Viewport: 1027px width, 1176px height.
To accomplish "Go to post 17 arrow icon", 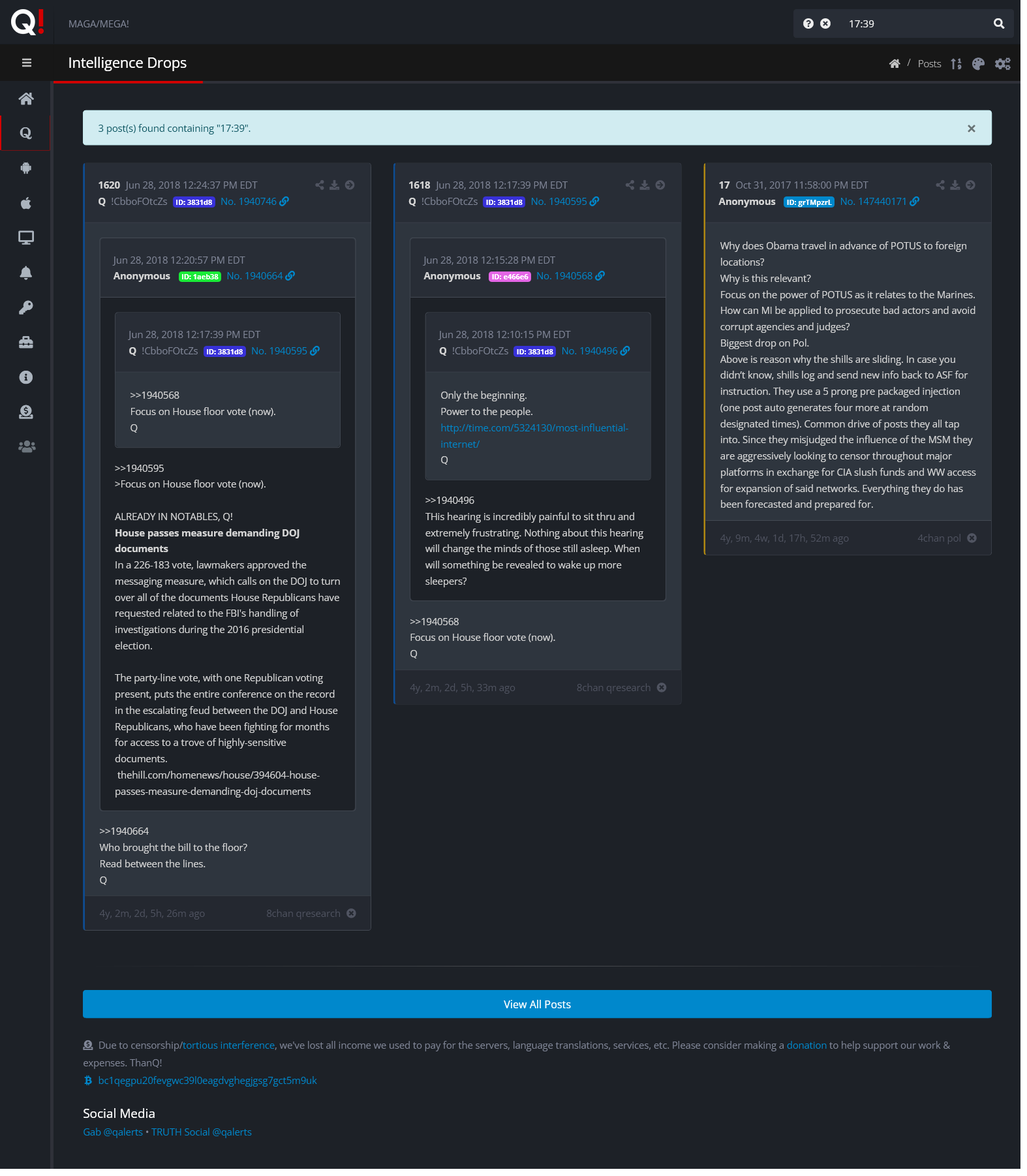I will pyautogui.click(x=970, y=185).
